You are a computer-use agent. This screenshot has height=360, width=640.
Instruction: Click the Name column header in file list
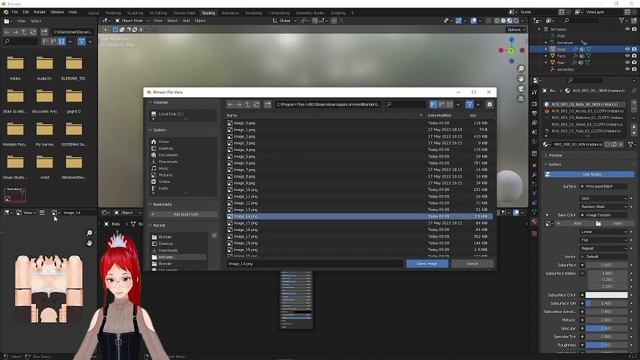click(231, 116)
